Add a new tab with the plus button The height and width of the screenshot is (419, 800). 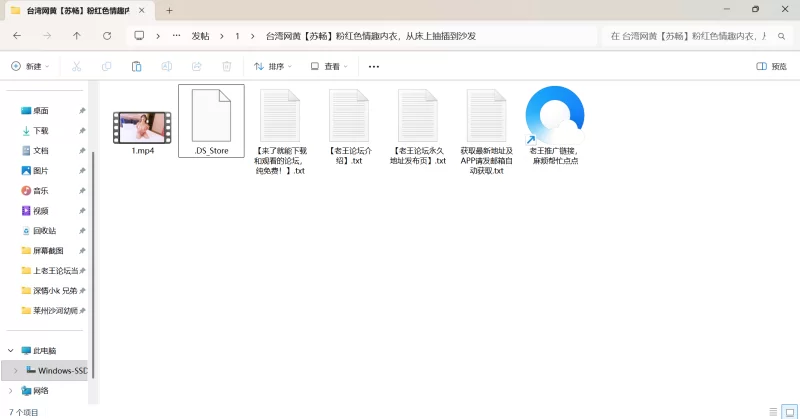(x=169, y=10)
